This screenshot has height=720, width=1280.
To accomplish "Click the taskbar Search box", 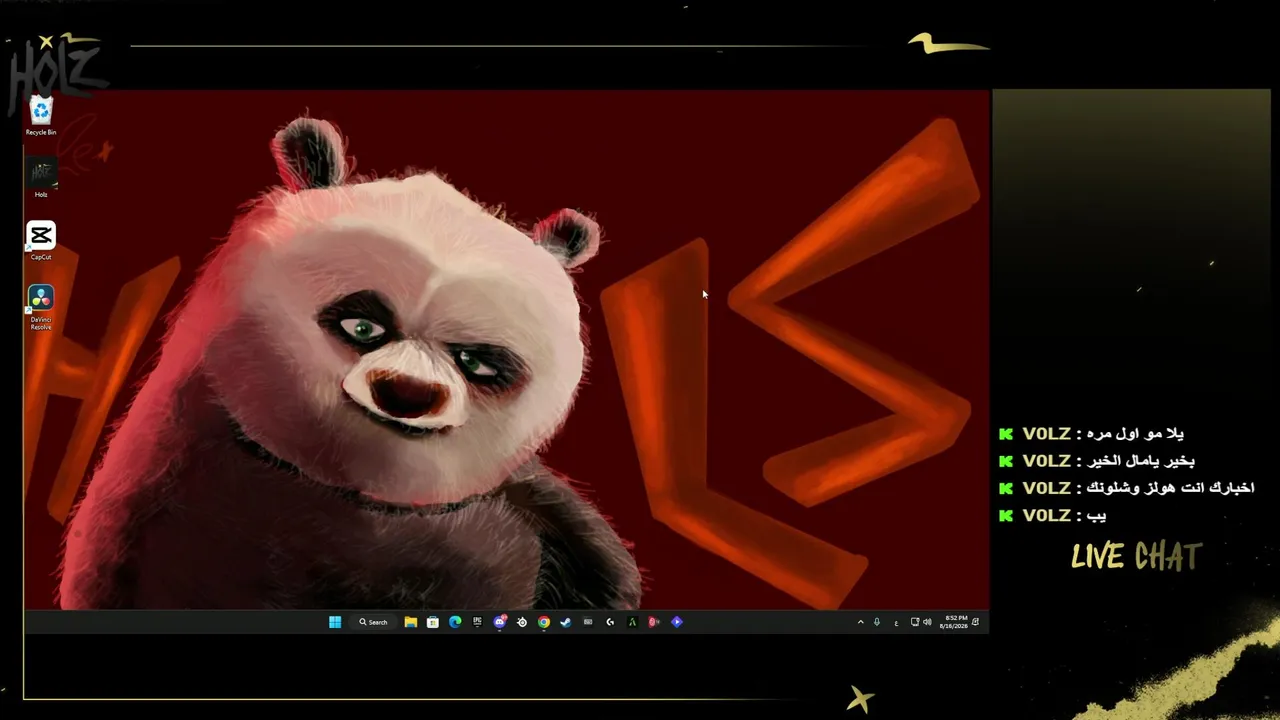I will [x=374, y=622].
